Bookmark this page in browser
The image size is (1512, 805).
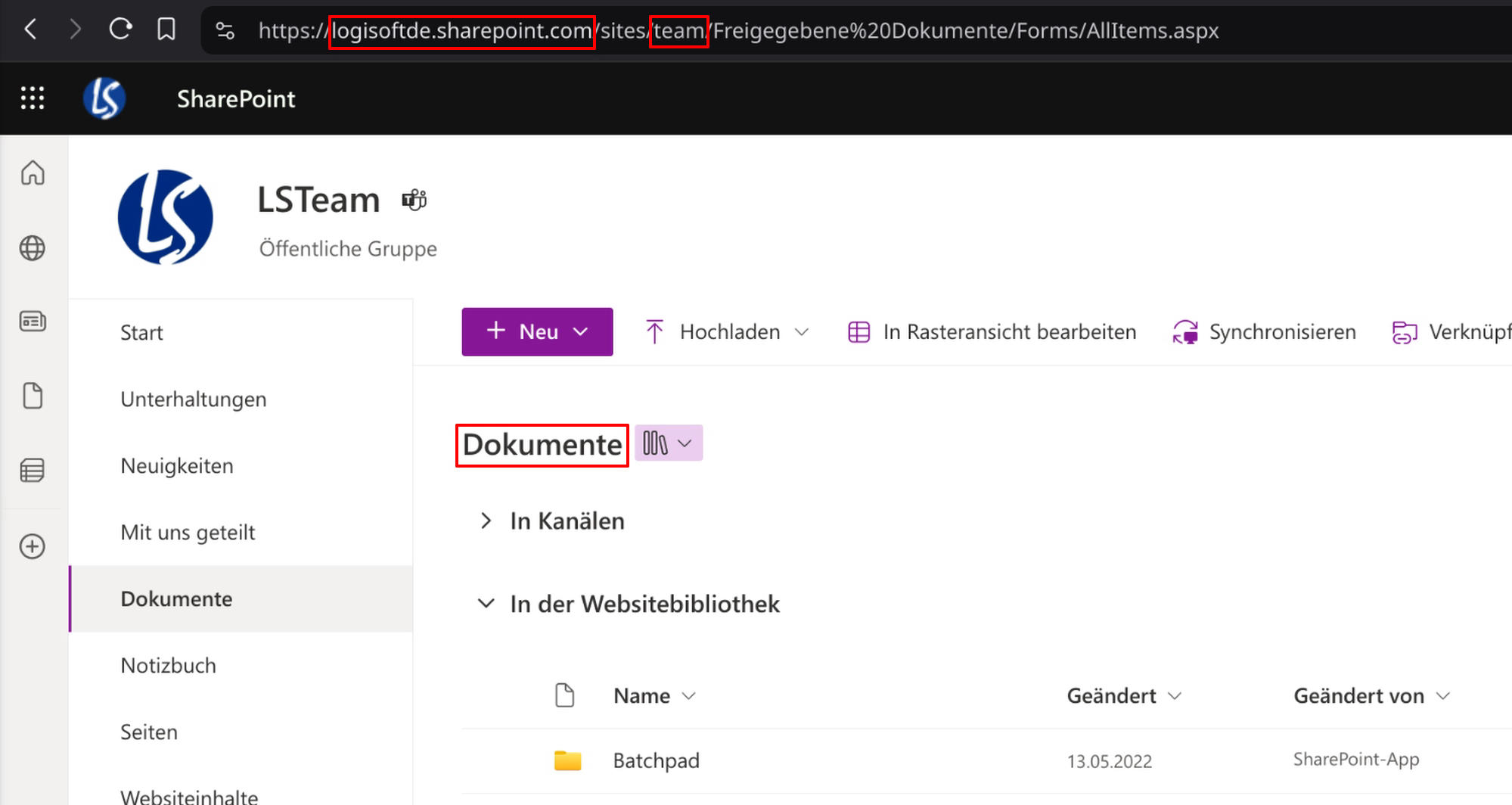[x=166, y=30]
